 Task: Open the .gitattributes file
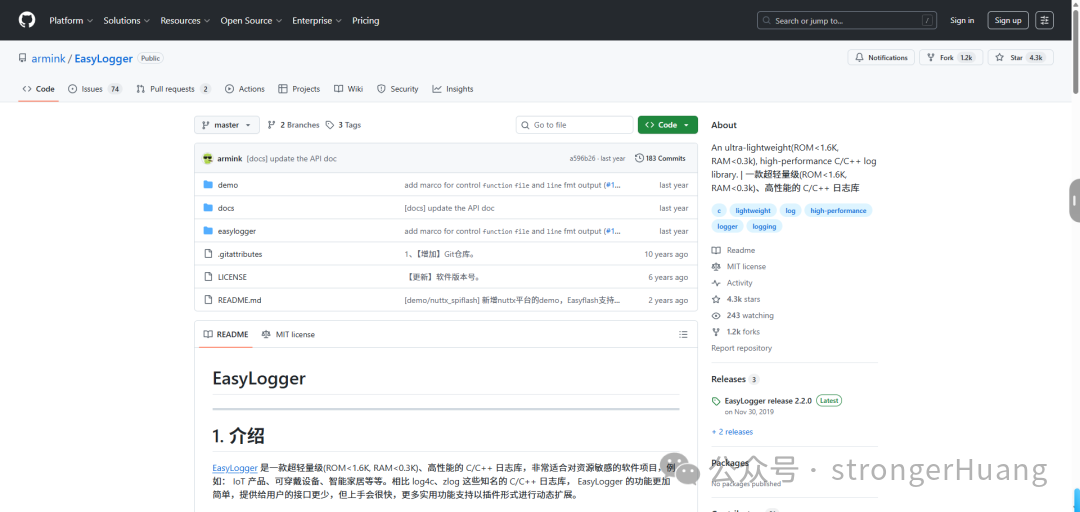[240, 254]
